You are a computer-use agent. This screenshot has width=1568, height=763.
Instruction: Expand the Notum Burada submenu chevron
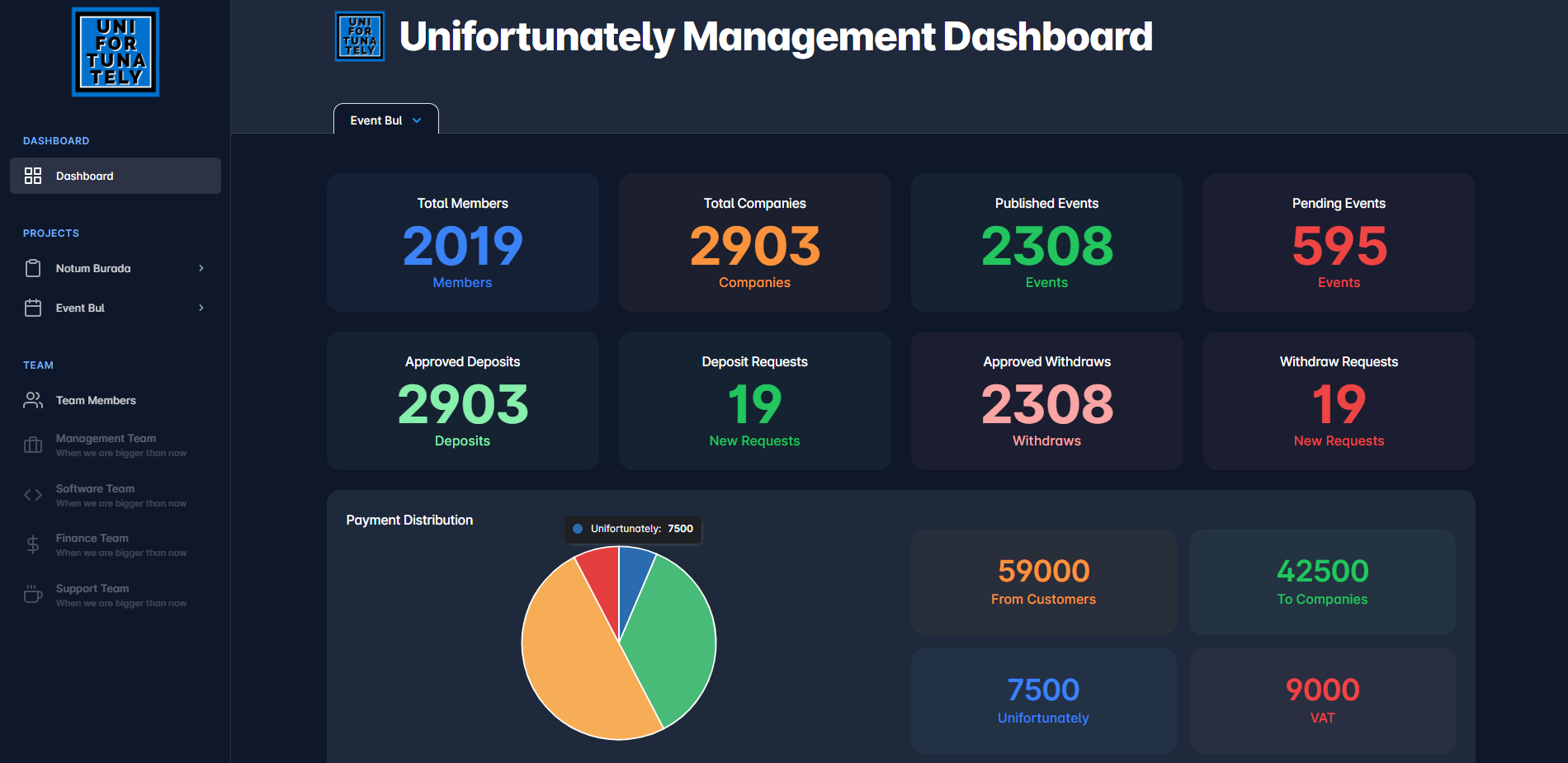click(x=201, y=268)
